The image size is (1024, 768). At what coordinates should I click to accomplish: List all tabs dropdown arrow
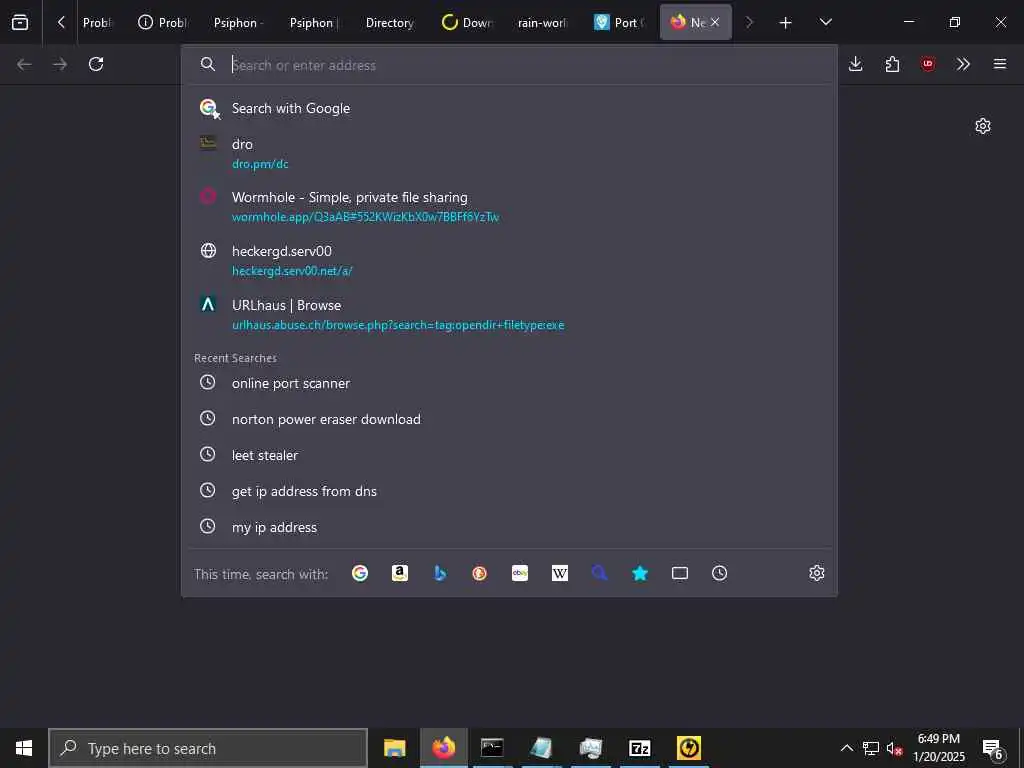[825, 22]
